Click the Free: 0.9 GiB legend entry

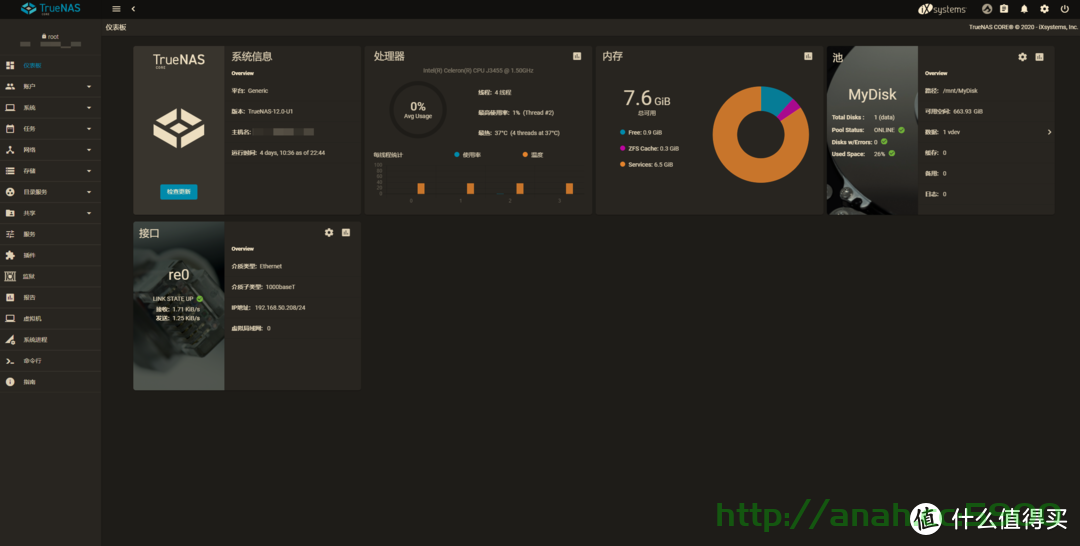click(x=641, y=132)
